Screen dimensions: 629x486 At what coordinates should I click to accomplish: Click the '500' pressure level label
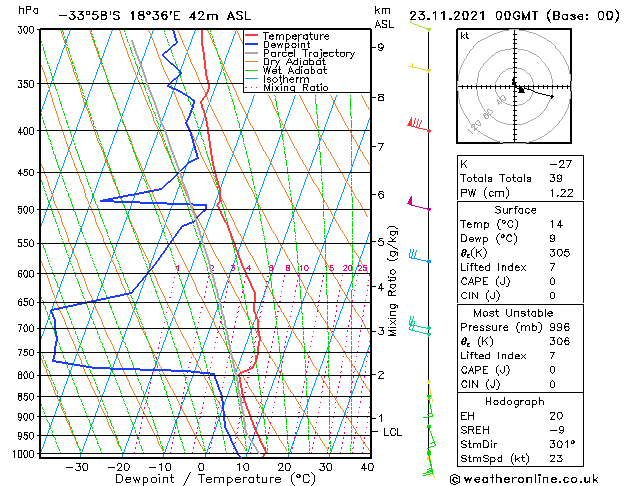click(x=27, y=210)
